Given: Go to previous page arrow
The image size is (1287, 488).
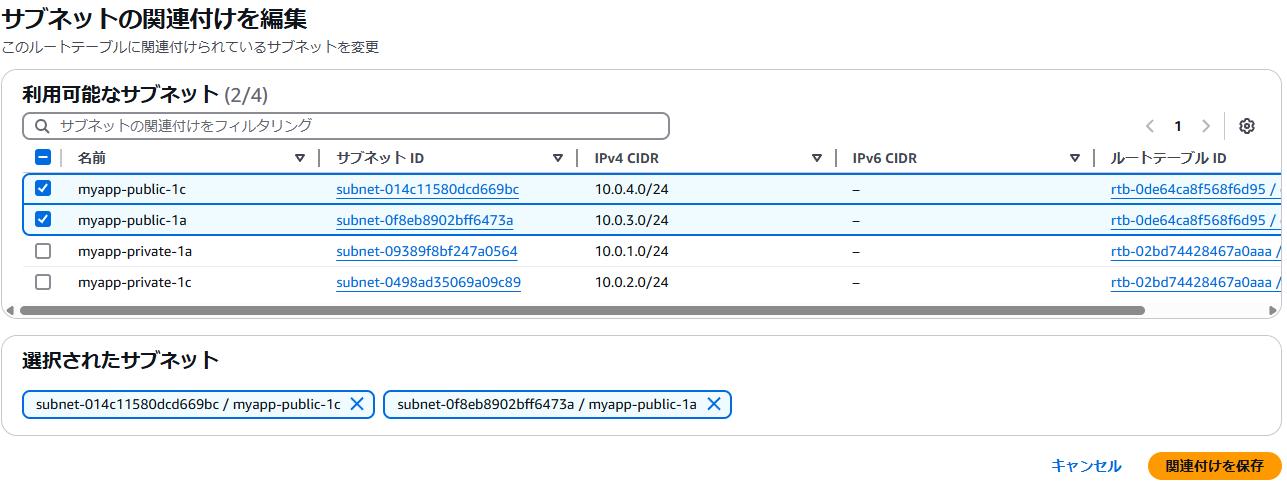Looking at the screenshot, I should click(x=1150, y=126).
